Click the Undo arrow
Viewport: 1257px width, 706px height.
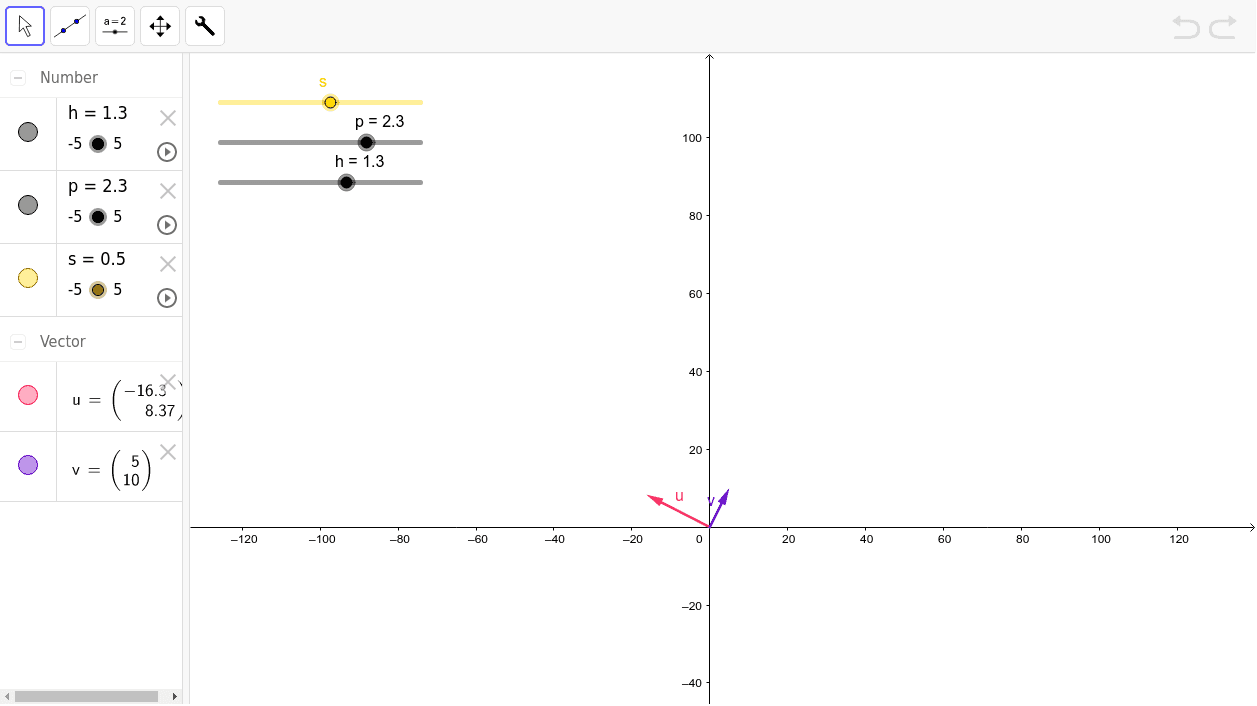pyautogui.click(x=1186, y=27)
